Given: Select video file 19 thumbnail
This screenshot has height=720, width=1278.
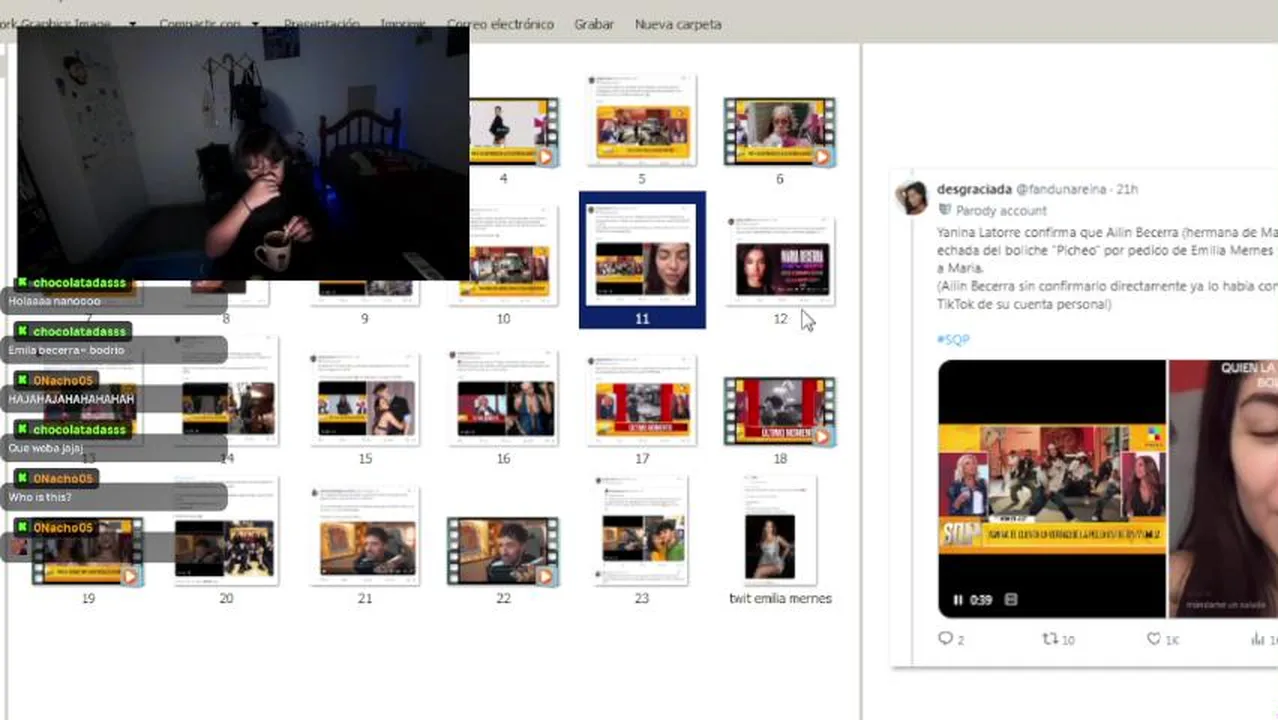Looking at the screenshot, I should [x=88, y=551].
